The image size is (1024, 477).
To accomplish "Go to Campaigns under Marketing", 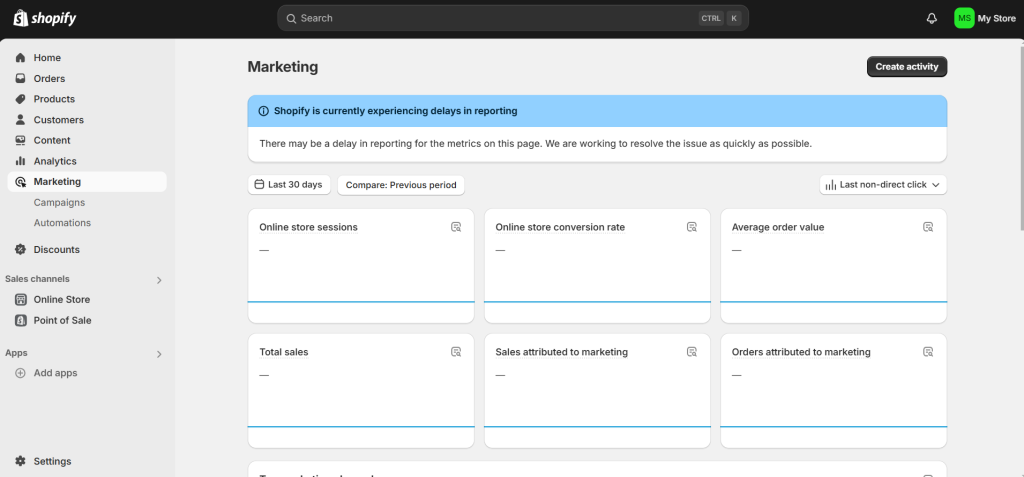I will tap(59, 202).
